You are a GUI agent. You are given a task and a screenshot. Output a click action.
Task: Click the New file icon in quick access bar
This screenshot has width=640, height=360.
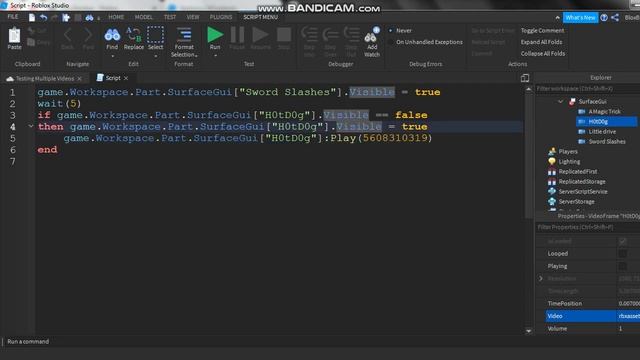click(x=32, y=17)
